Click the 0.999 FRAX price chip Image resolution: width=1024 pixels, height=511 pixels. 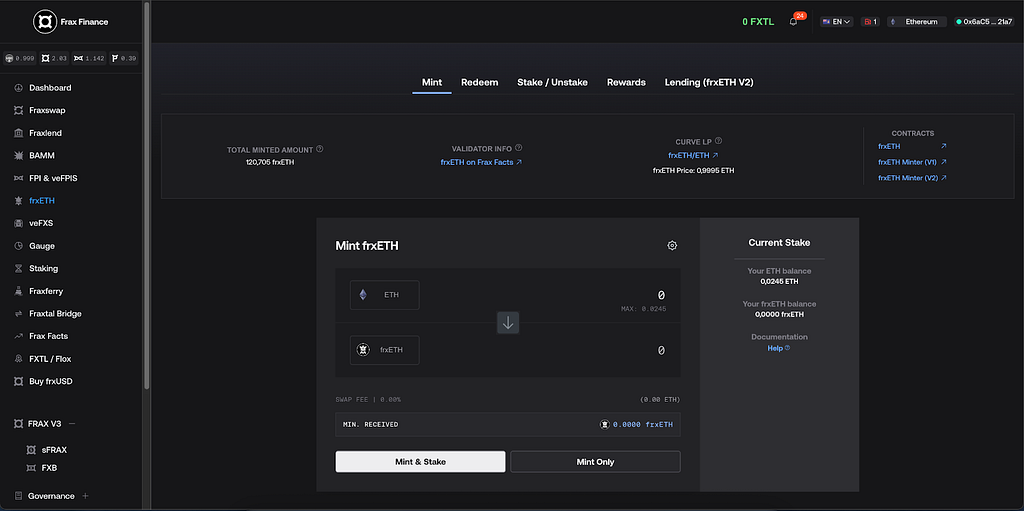(x=19, y=58)
